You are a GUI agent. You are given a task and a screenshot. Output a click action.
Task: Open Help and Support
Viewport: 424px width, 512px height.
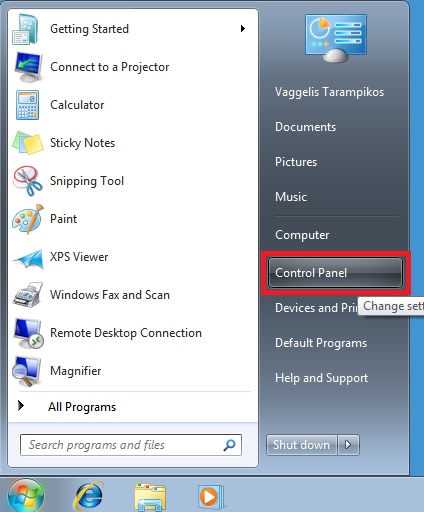tap(321, 378)
